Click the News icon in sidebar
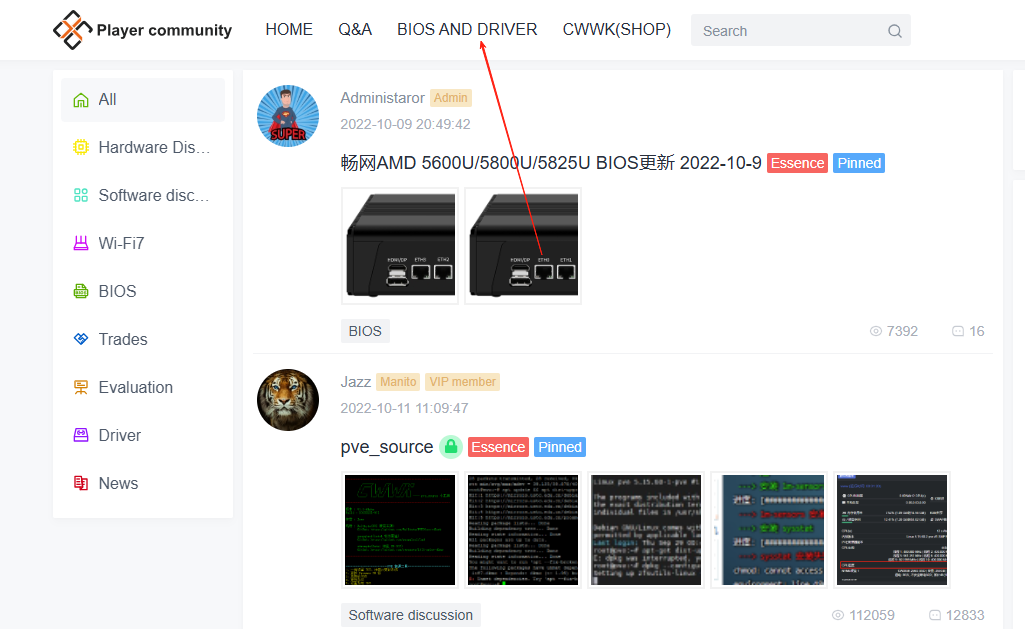 (x=81, y=483)
